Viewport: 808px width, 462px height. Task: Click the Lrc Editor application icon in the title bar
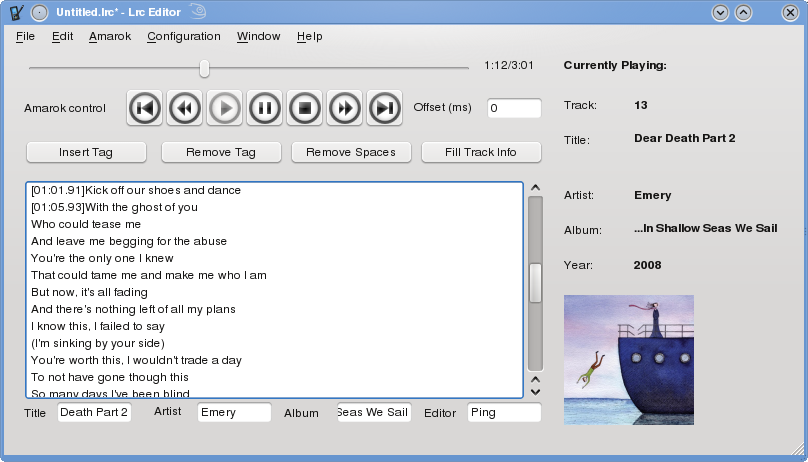[16, 12]
